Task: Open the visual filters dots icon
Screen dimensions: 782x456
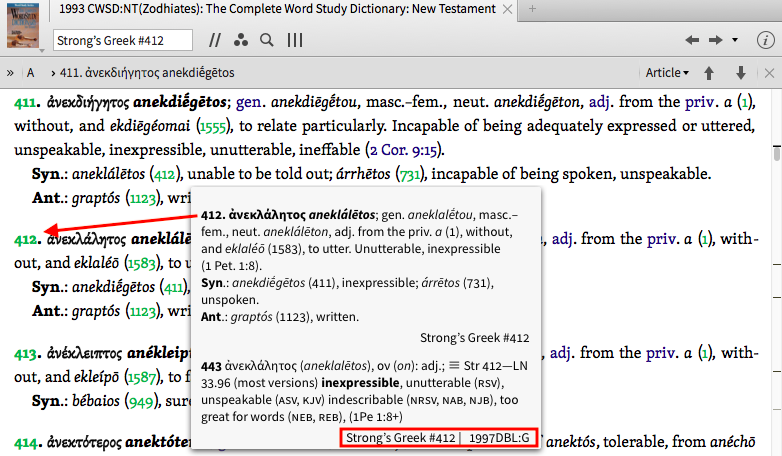Action: [240, 41]
